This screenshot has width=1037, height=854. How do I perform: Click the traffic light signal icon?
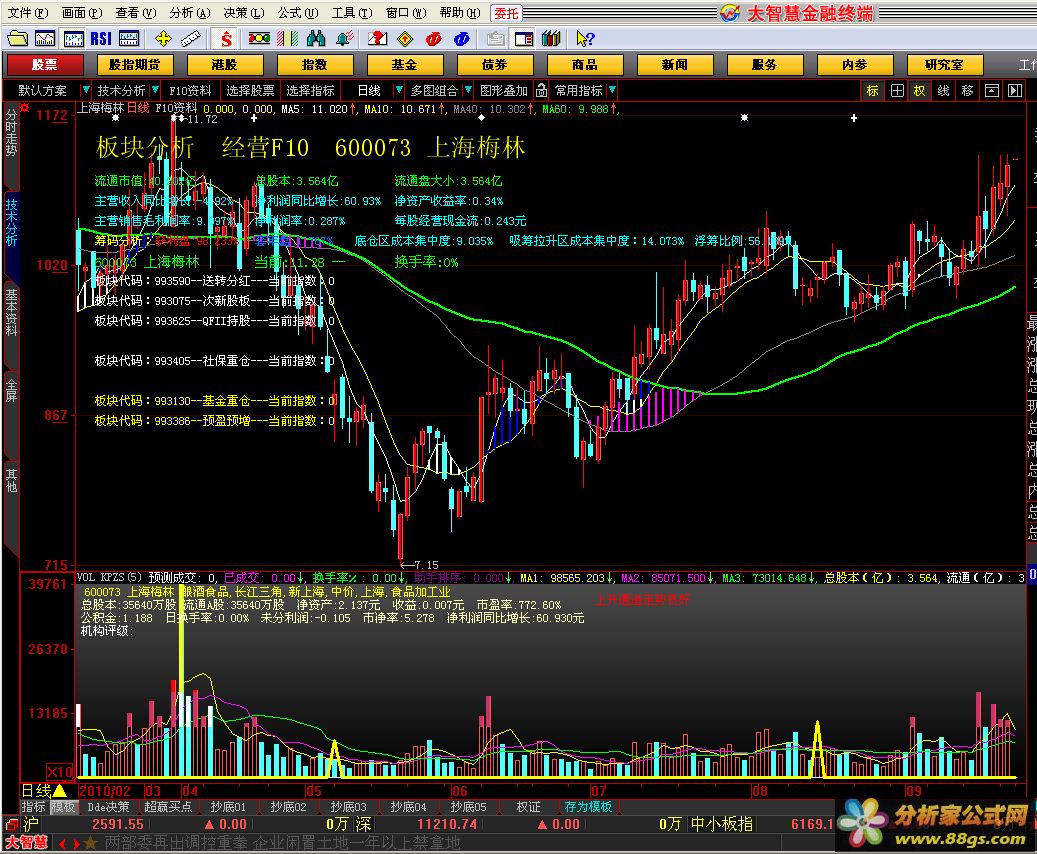[x=259, y=39]
